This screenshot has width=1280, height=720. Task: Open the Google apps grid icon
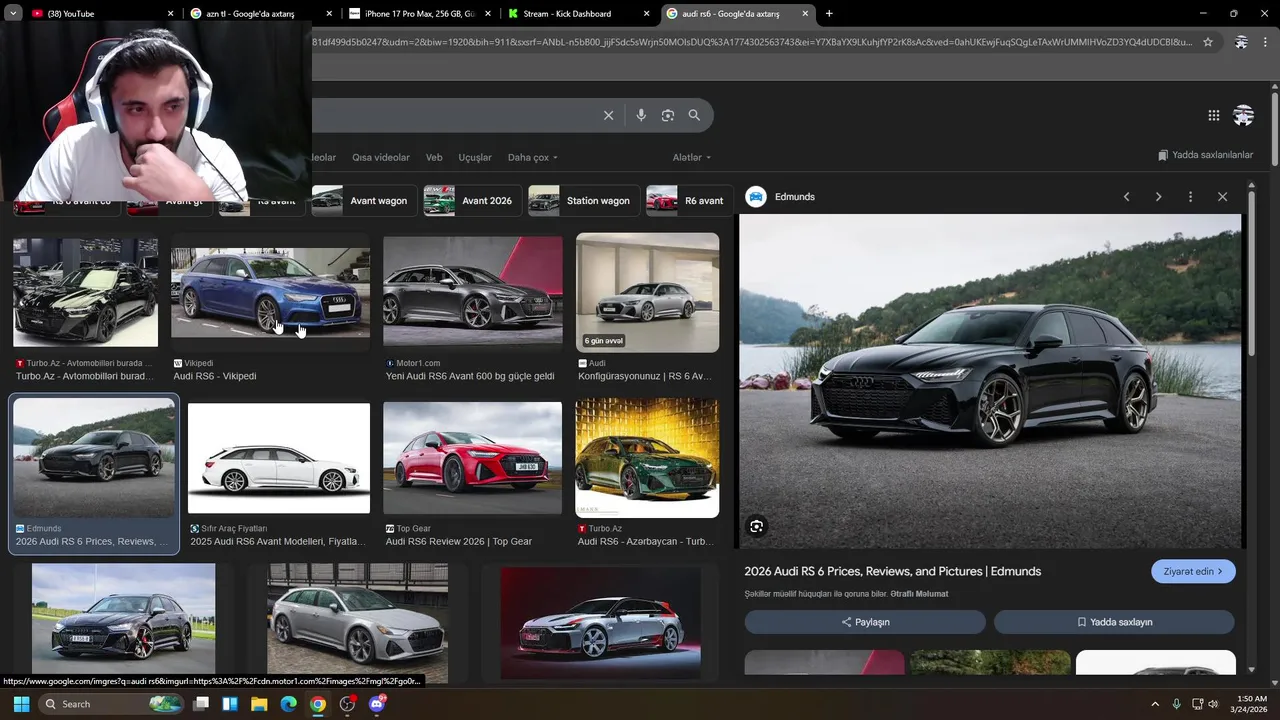pos(1214,115)
